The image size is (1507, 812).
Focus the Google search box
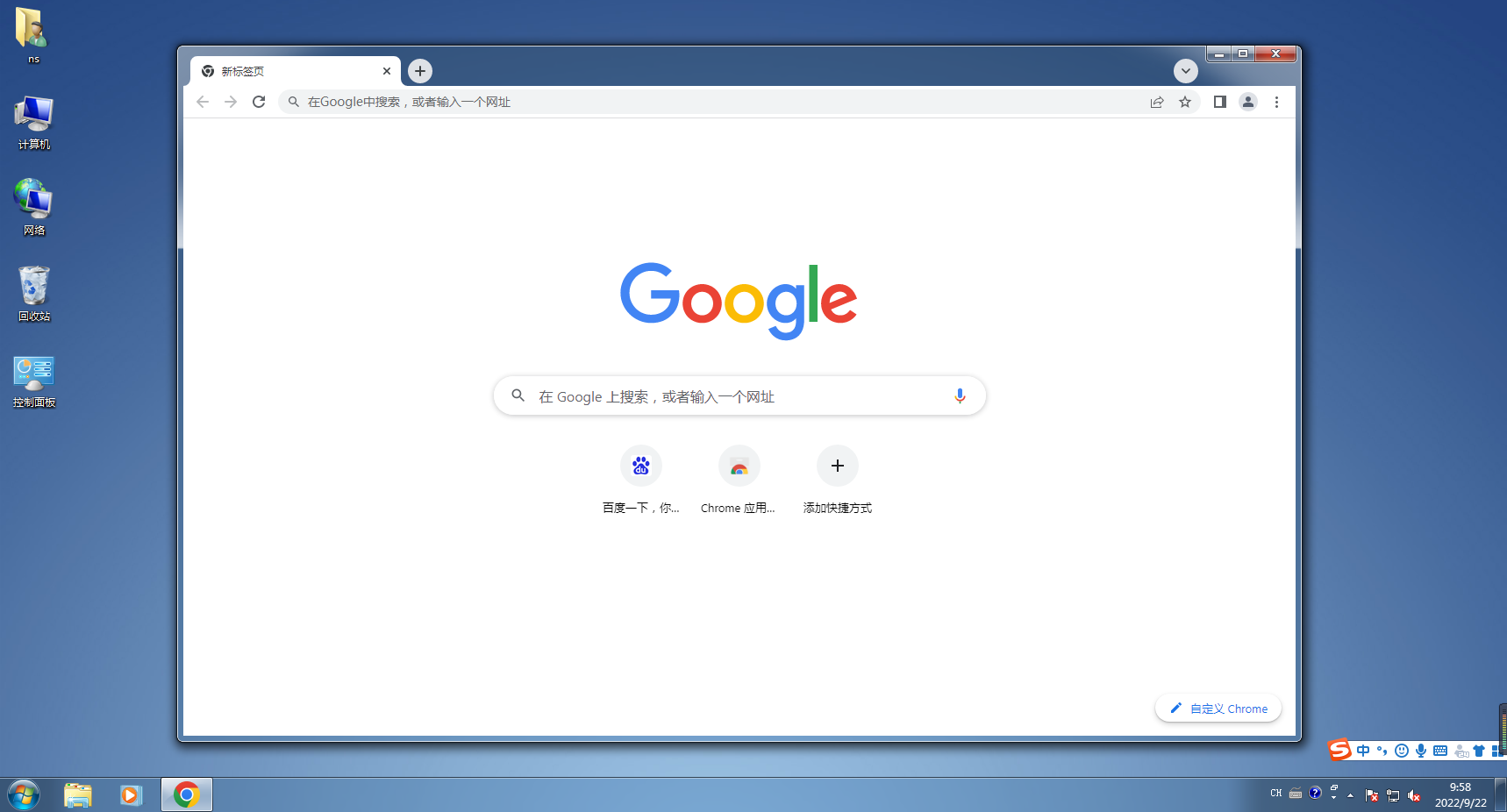coord(739,396)
